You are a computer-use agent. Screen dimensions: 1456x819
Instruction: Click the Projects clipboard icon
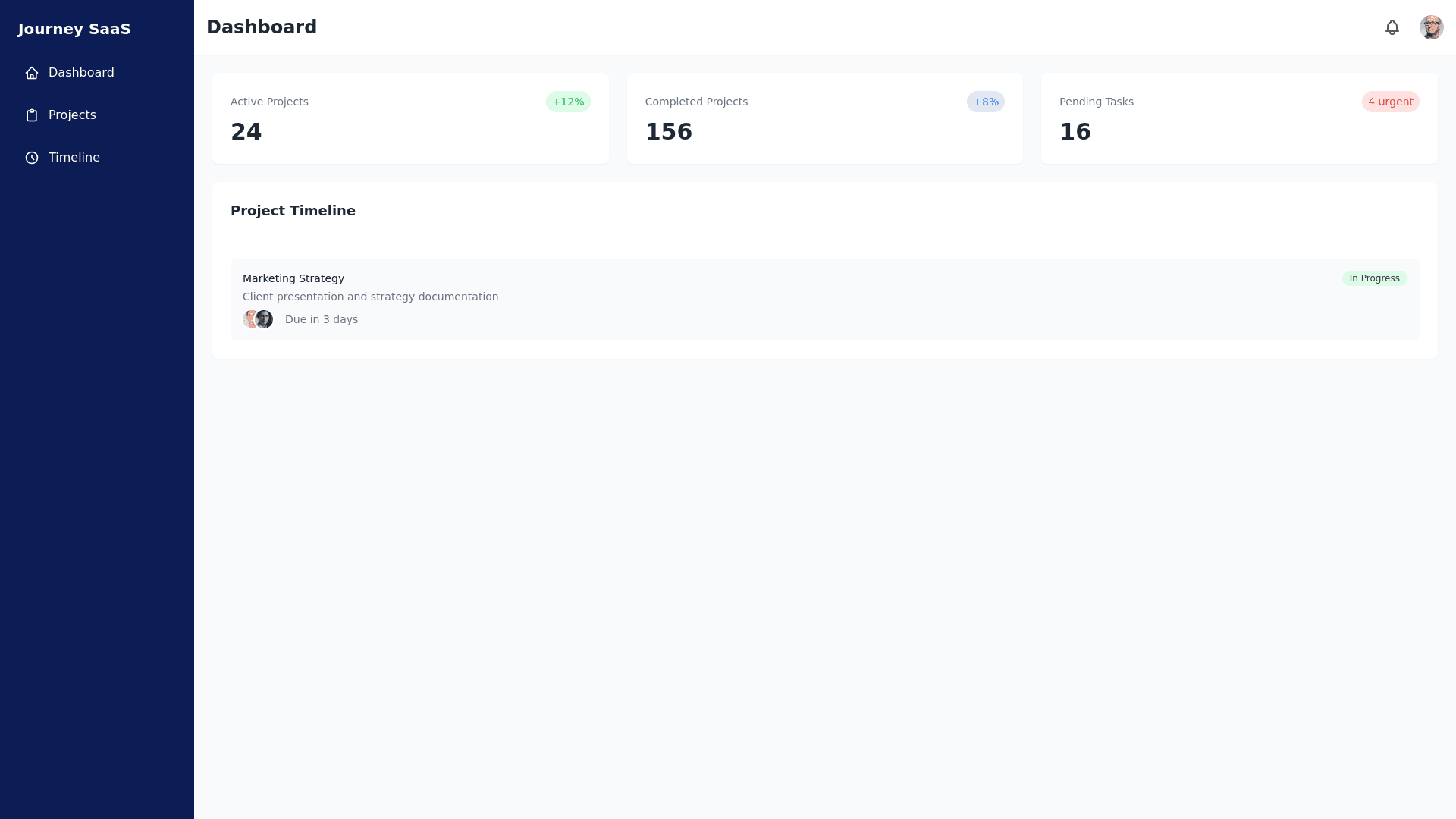click(32, 115)
